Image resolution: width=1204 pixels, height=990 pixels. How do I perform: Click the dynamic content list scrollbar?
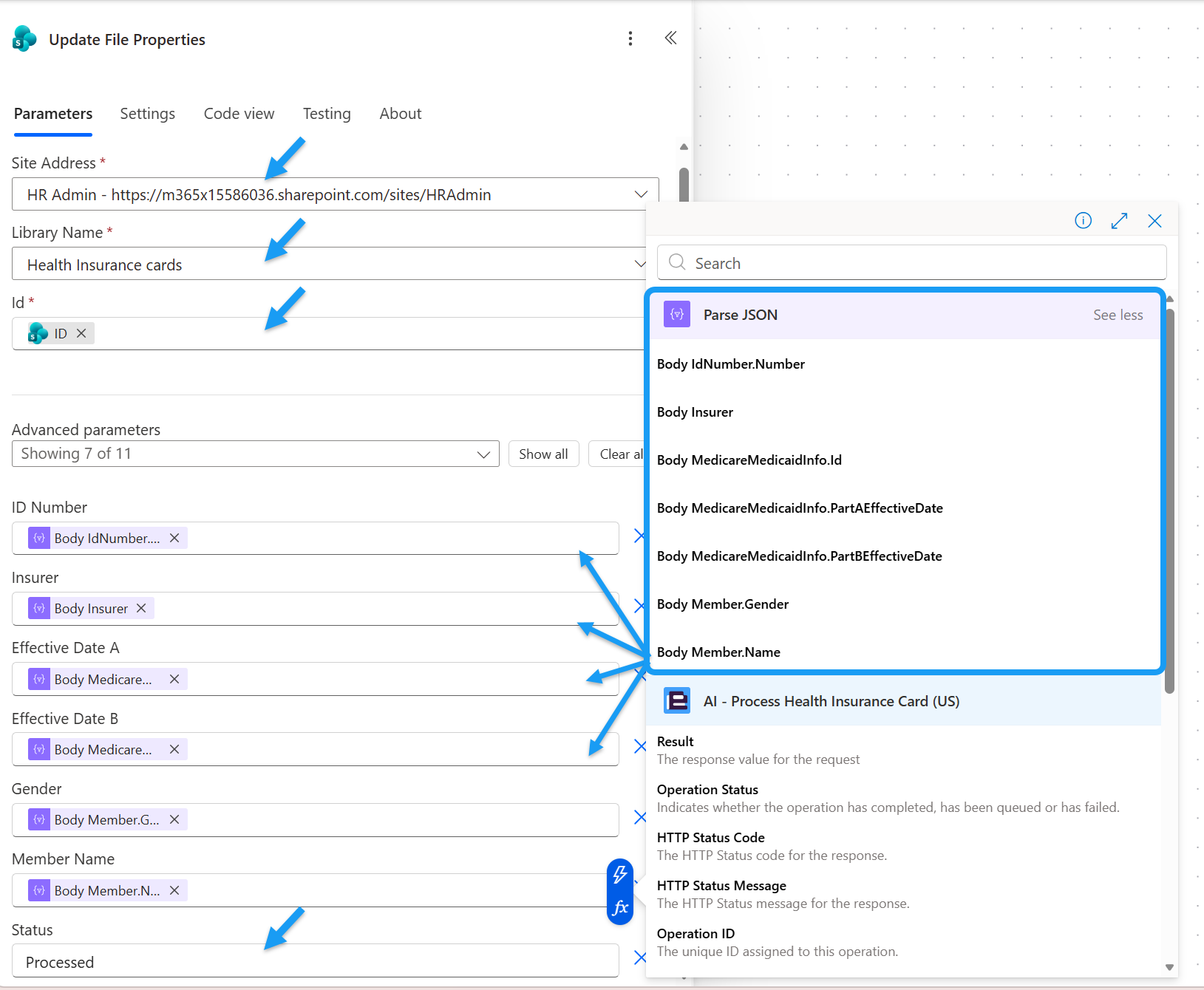click(1169, 501)
